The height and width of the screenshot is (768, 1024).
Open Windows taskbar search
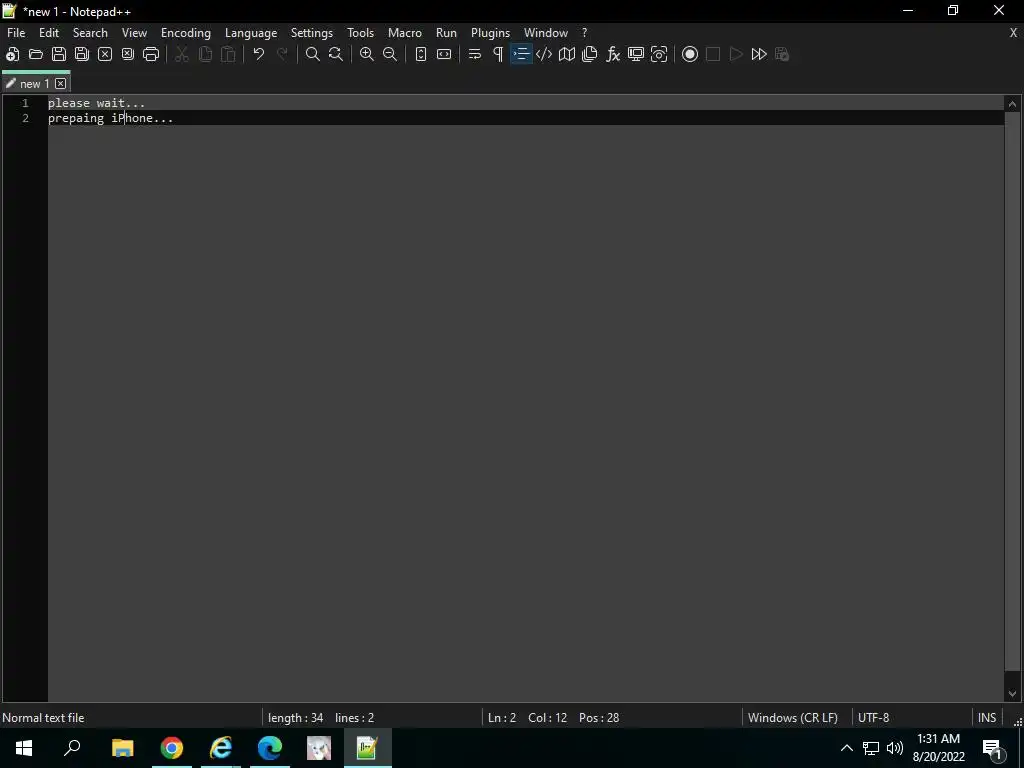[72, 748]
